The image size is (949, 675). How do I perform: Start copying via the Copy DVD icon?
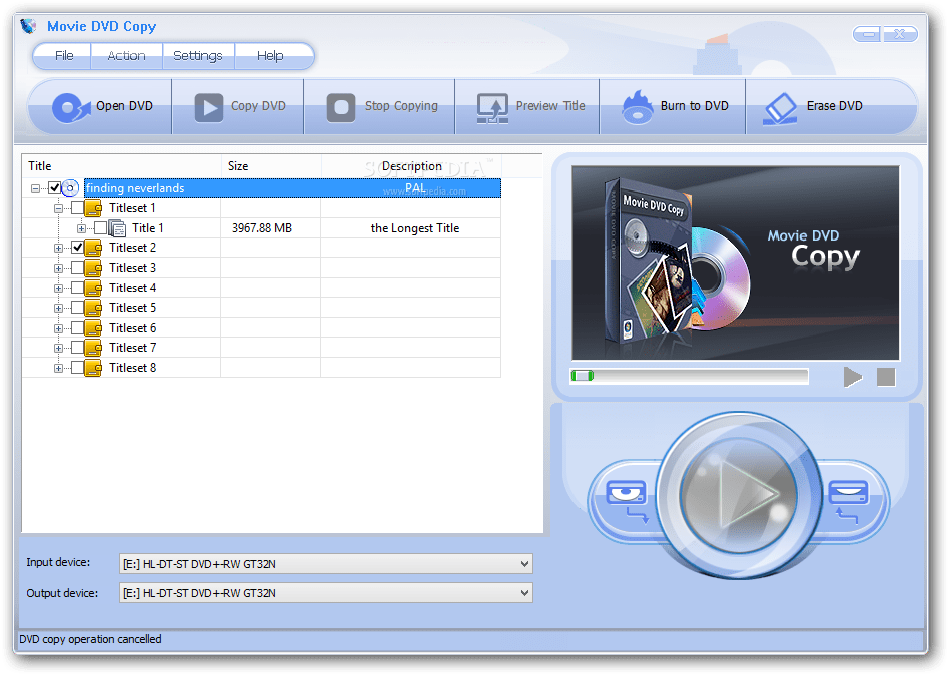pos(211,105)
